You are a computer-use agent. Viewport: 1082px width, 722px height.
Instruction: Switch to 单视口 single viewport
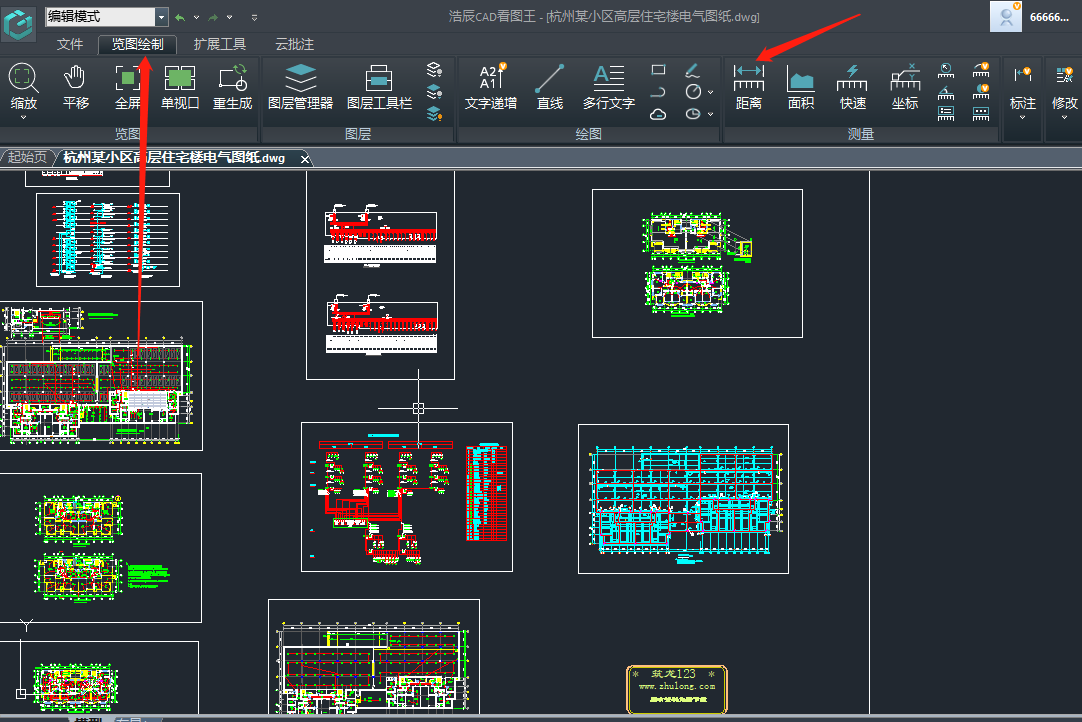(x=180, y=85)
